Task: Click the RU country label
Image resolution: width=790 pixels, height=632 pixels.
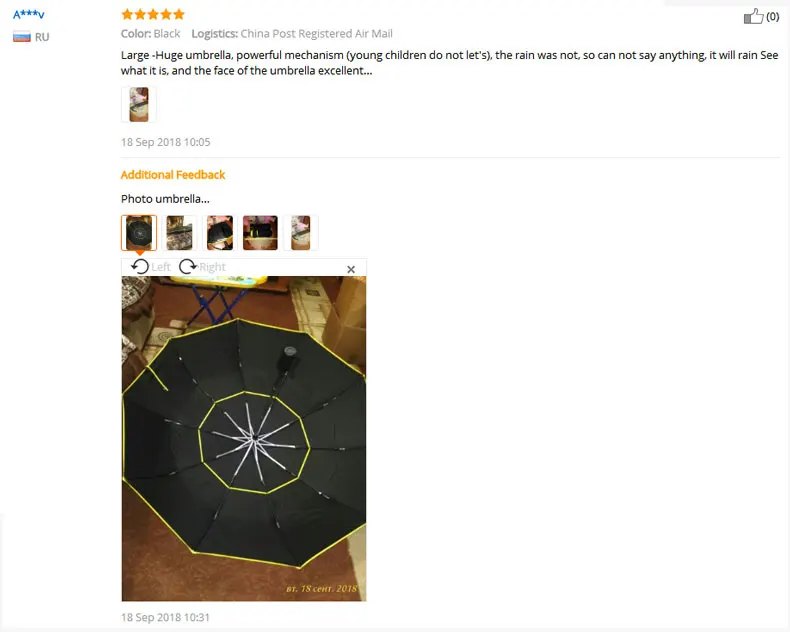Action: coord(42,37)
